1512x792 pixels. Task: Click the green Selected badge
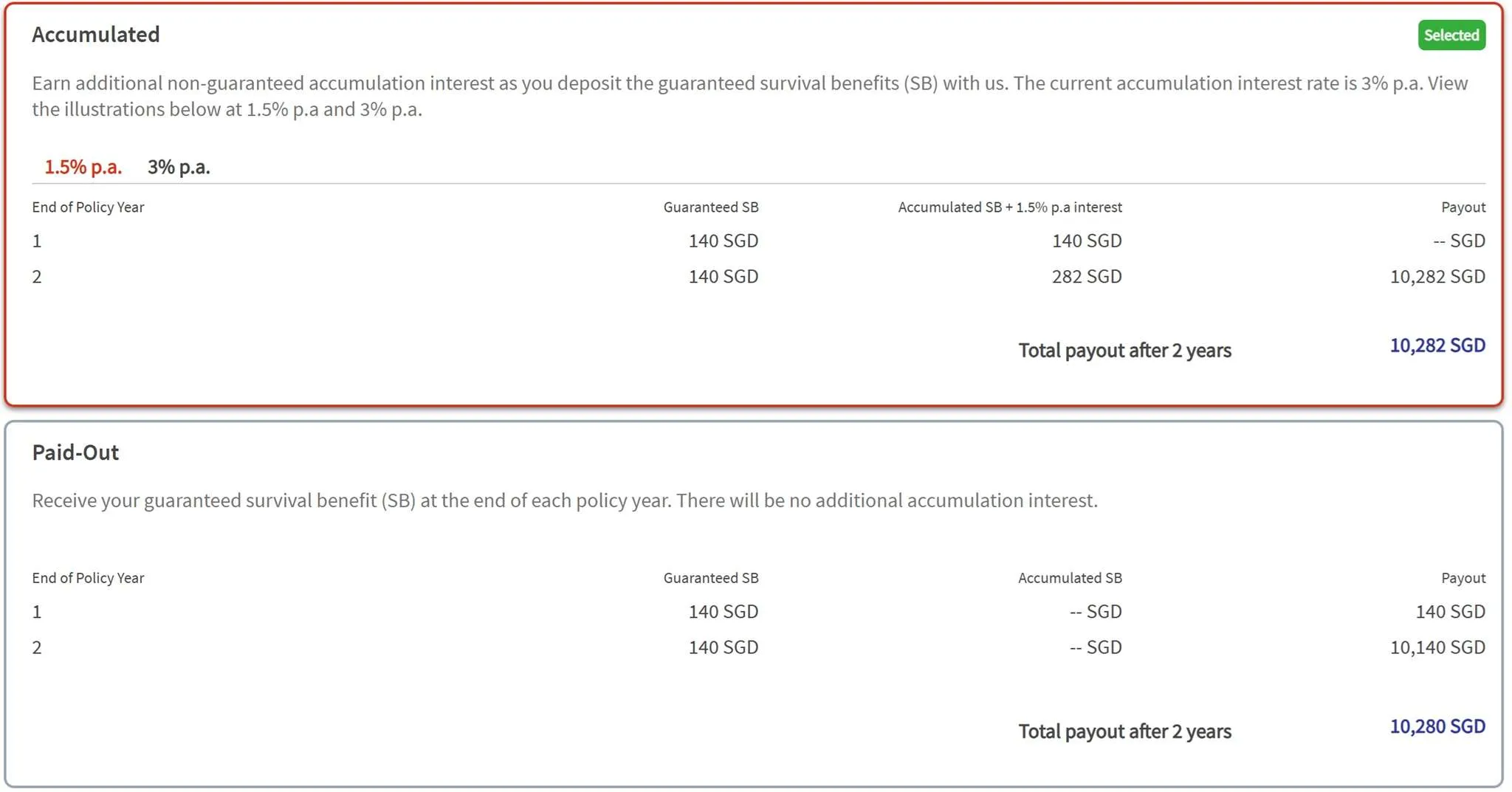click(x=1451, y=35)
